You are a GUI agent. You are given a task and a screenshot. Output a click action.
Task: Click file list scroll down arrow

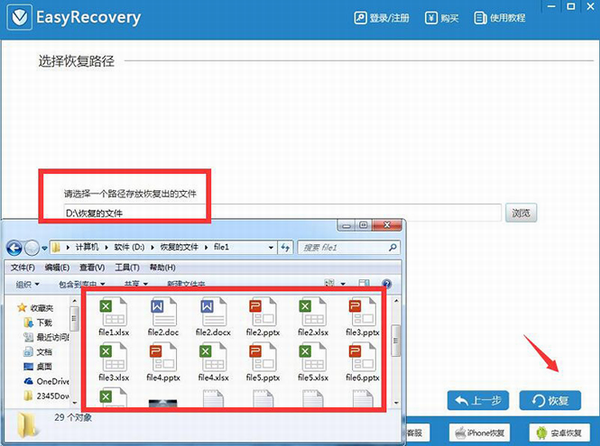pos(396,402)
